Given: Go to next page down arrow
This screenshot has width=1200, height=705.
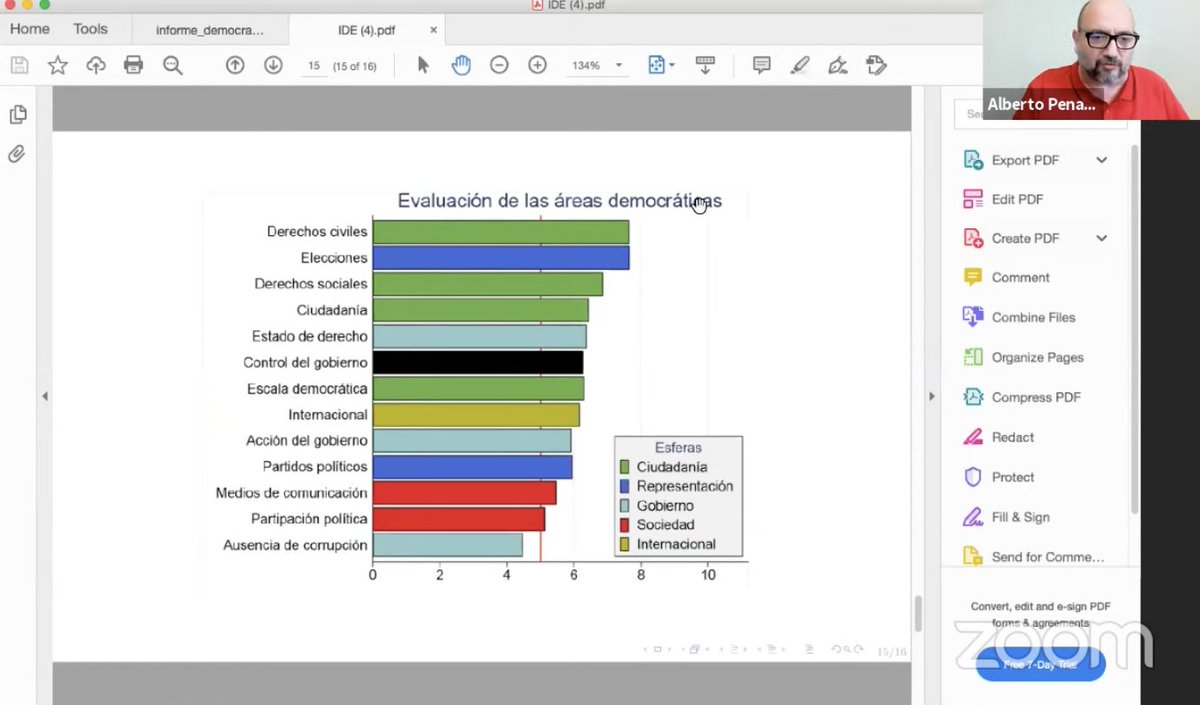Looking at the screenshot, I should click(x=273, y=65).
